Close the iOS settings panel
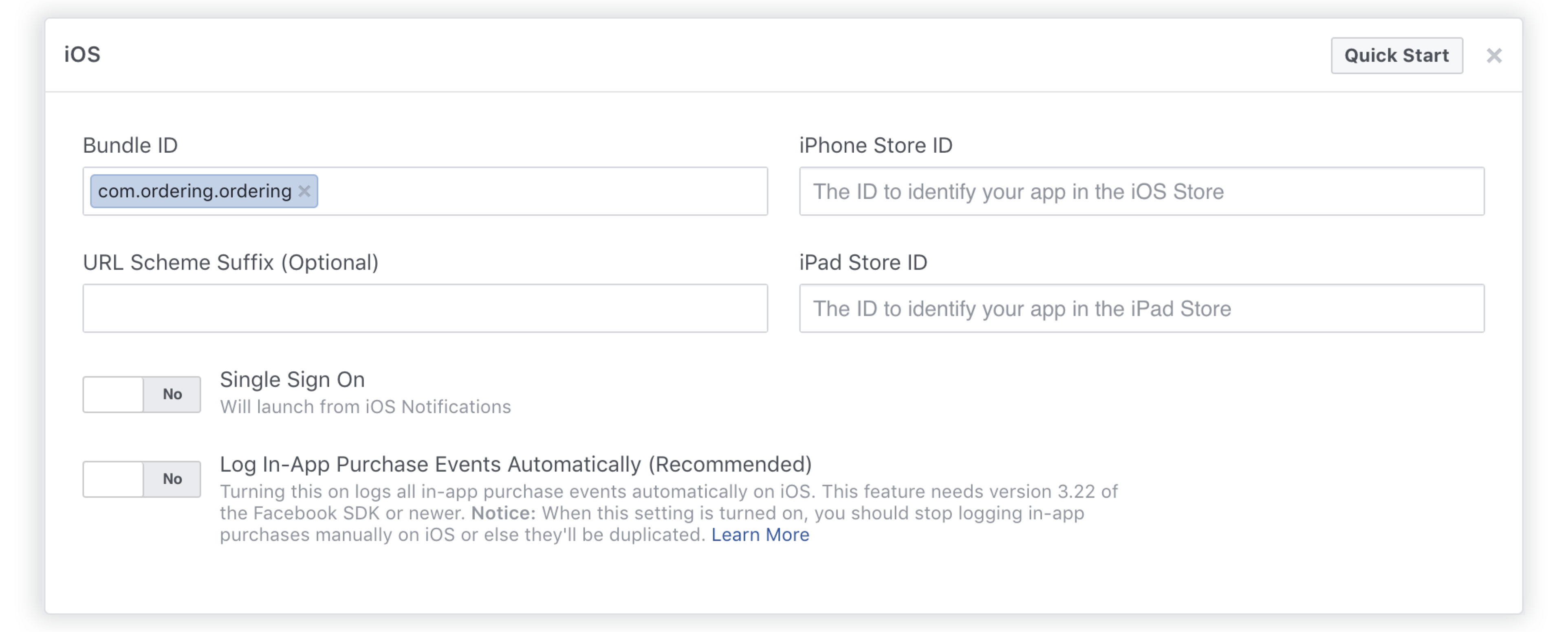 1494,55
